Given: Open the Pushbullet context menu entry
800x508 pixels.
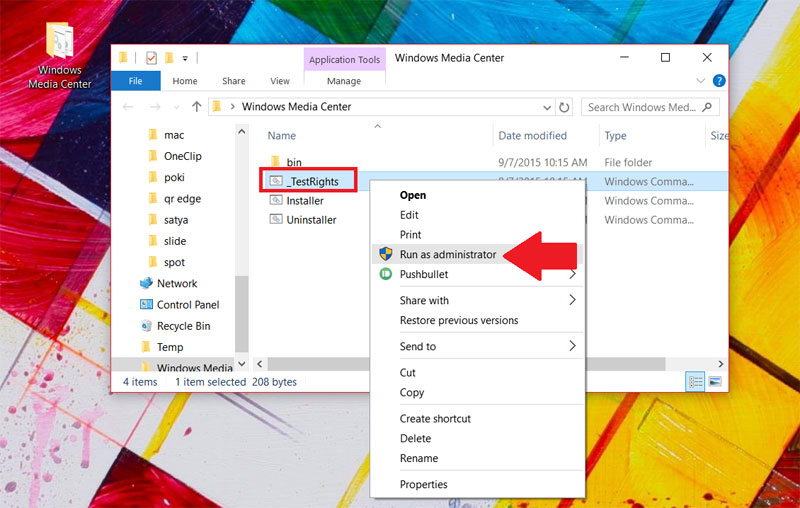Looking at the screenshot, I should [423, 274].
